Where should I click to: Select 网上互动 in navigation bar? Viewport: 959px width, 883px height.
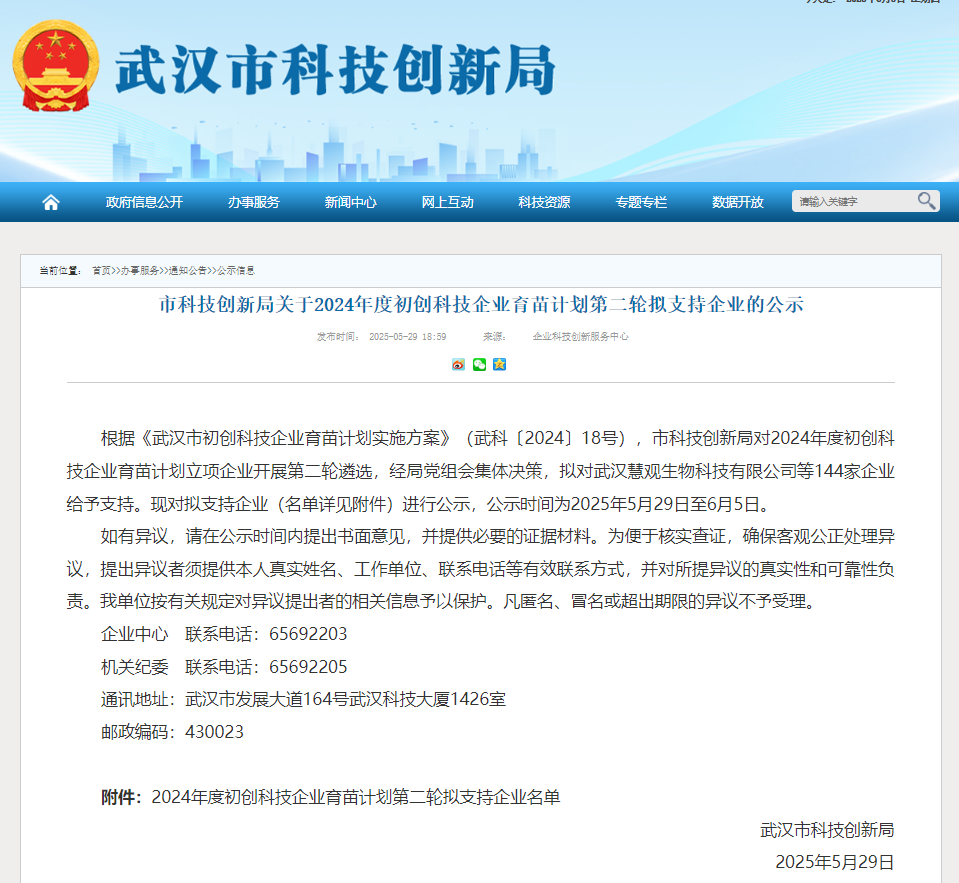click(x=447, y=202)
